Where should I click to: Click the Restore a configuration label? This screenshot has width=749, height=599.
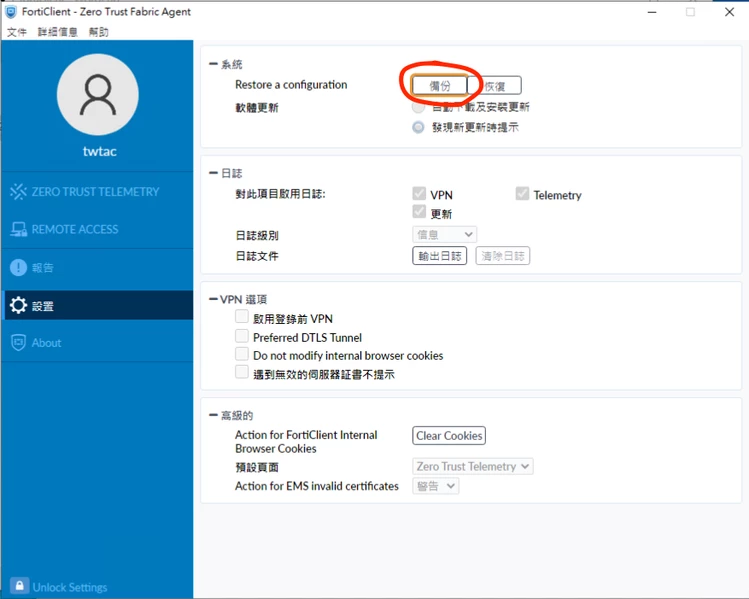click(x=291, y=85)
